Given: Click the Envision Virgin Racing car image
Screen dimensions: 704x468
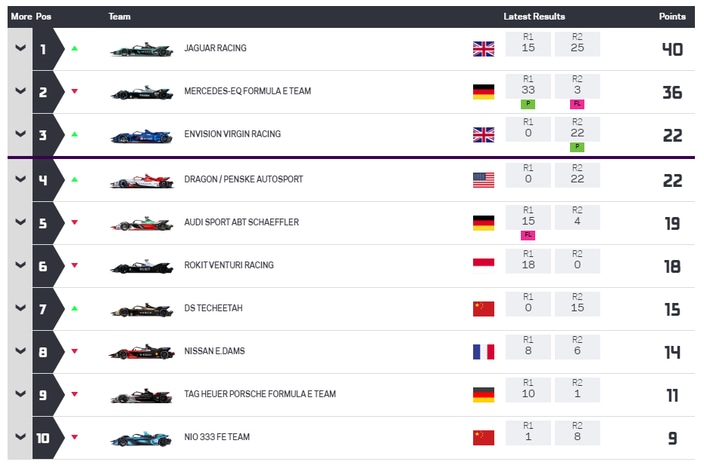Looking at the screenshot, I should click(141, 136).
